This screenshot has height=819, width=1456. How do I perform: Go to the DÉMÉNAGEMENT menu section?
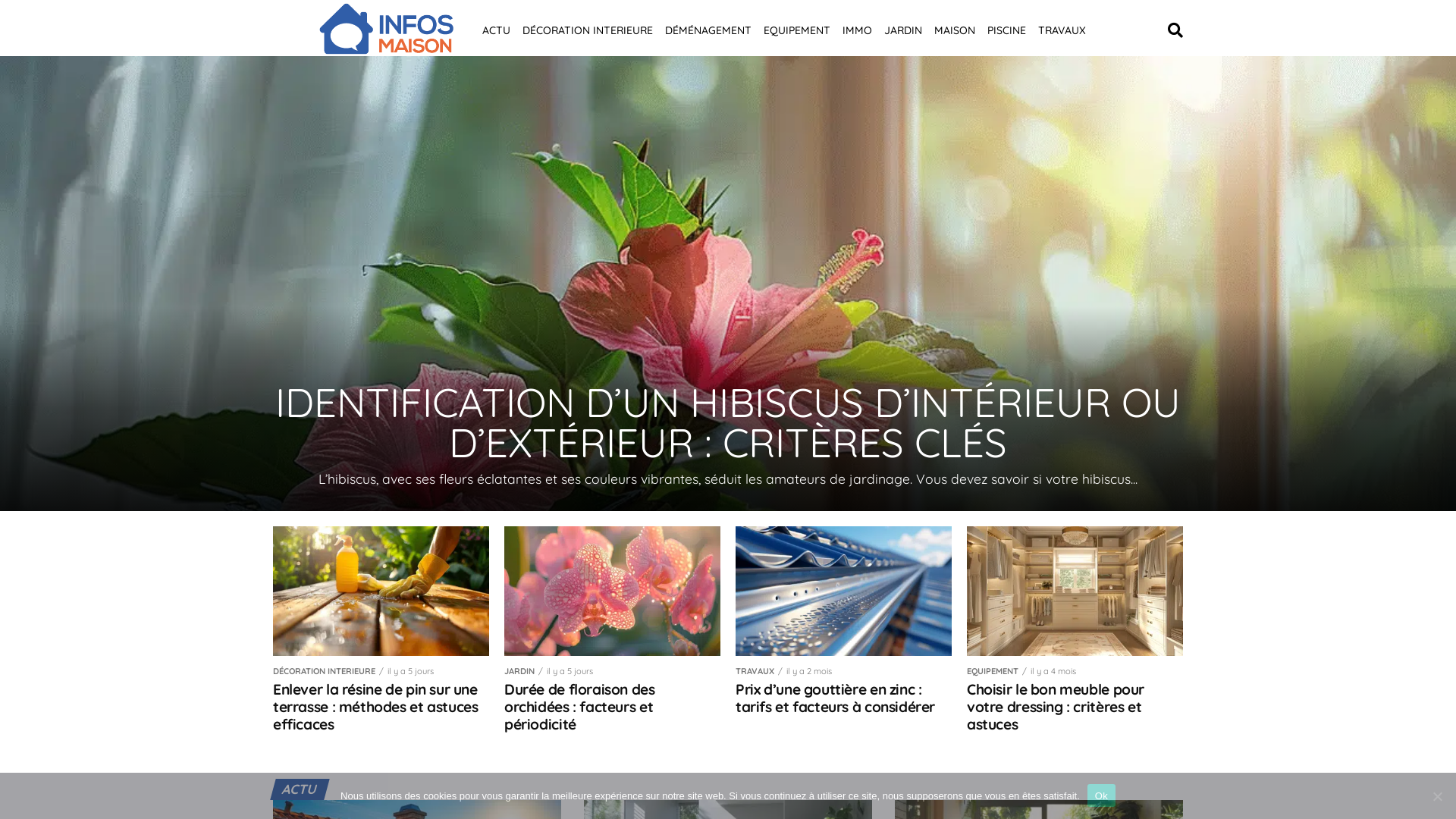[708, 30]
